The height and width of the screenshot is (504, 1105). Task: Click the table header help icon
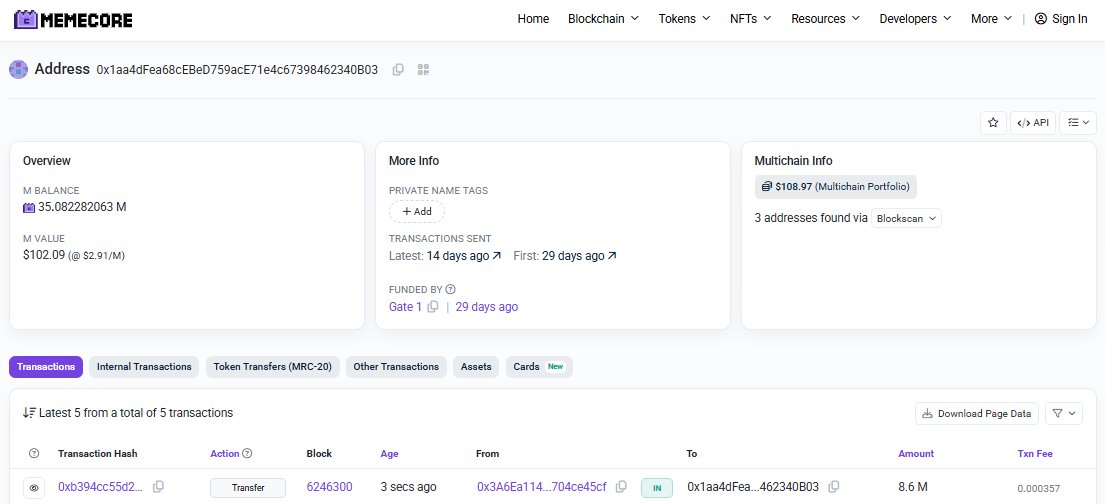(34, 454)
